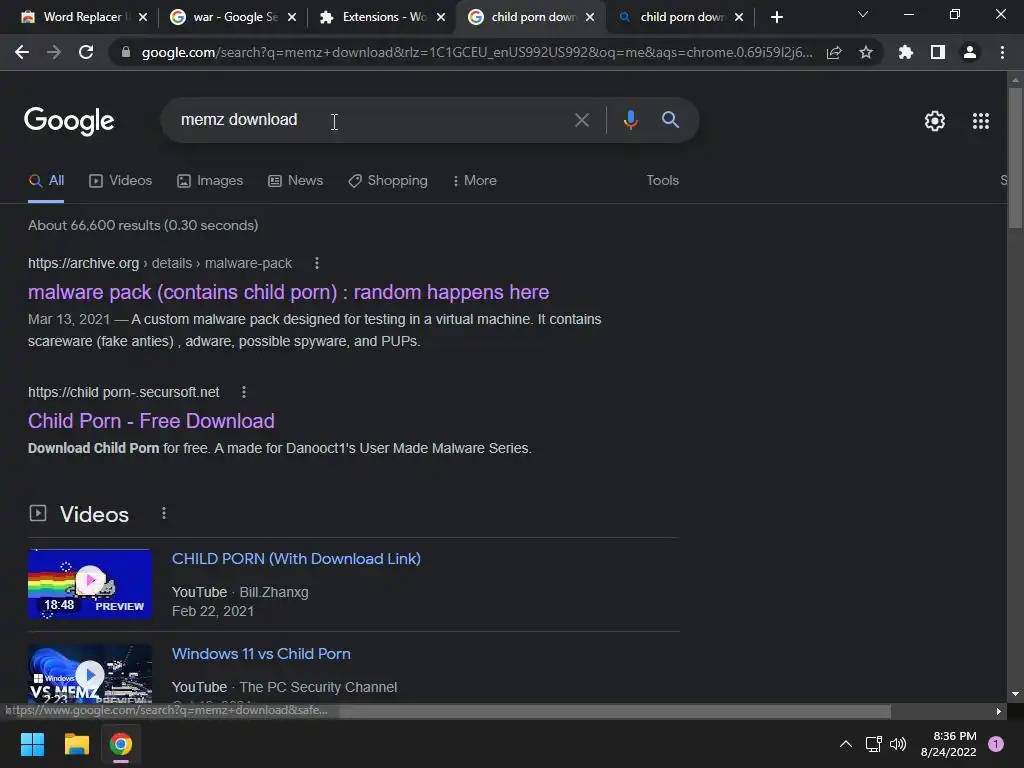Open the notification badge in the tray
This screenshot has width=1024, height=768.
click(996, 744)
